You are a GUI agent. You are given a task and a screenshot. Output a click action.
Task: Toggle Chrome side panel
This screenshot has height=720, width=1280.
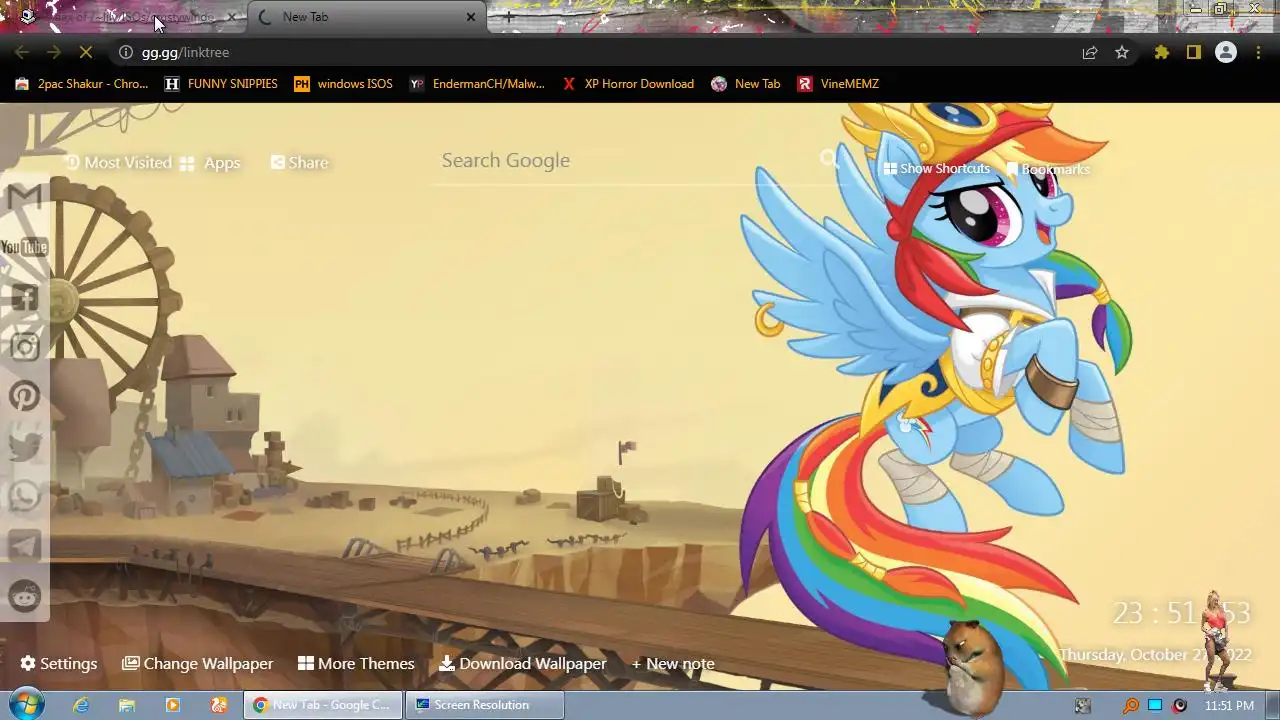tap(1194, 52)
